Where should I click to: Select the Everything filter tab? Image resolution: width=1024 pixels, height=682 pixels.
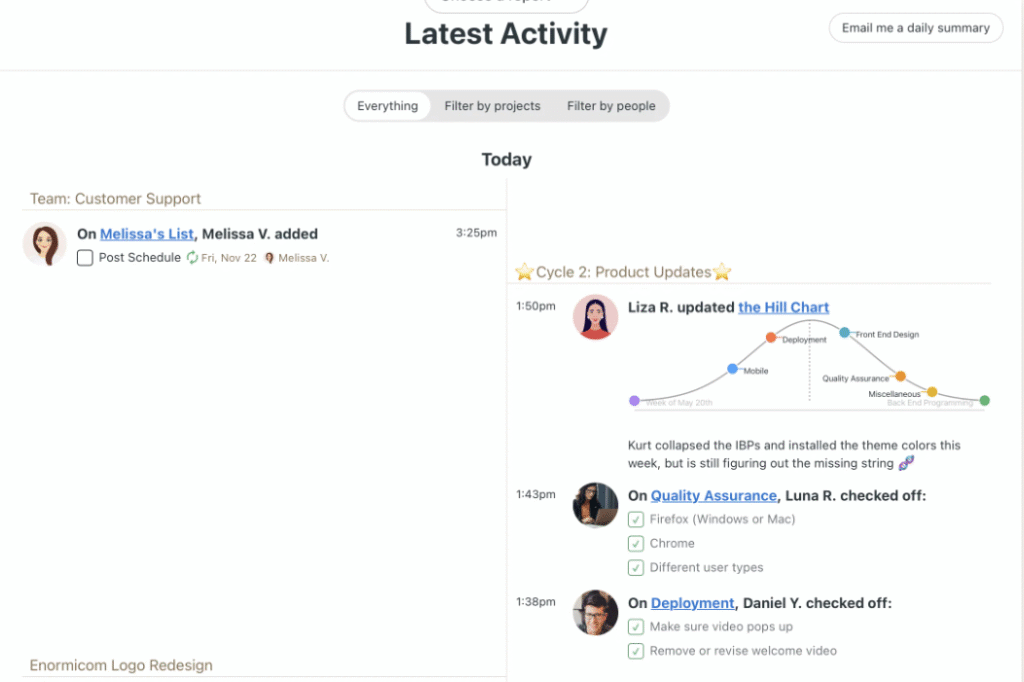click(387, 106)
